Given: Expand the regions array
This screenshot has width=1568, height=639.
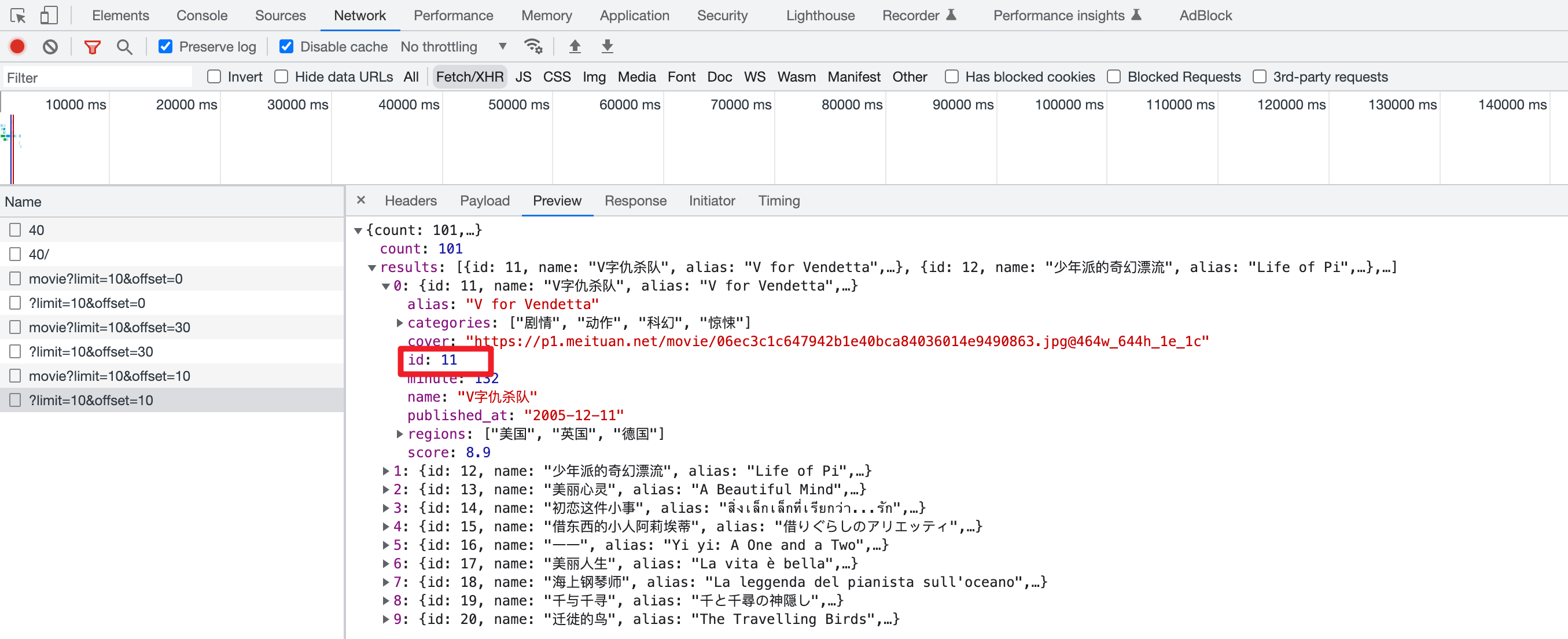Looking at the screenshot, I should pos(400,434).
